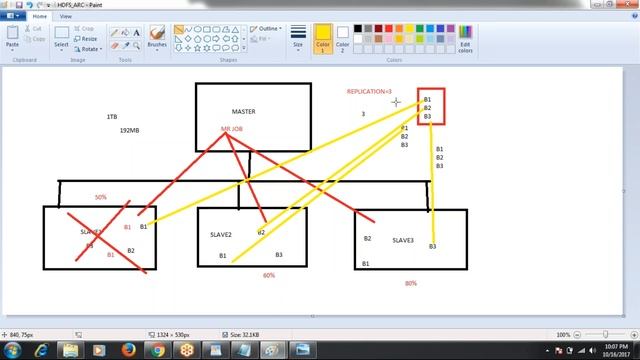Pick the black color swatch
The height and width of the screenshot is (360, 640).
pos(358,28)
